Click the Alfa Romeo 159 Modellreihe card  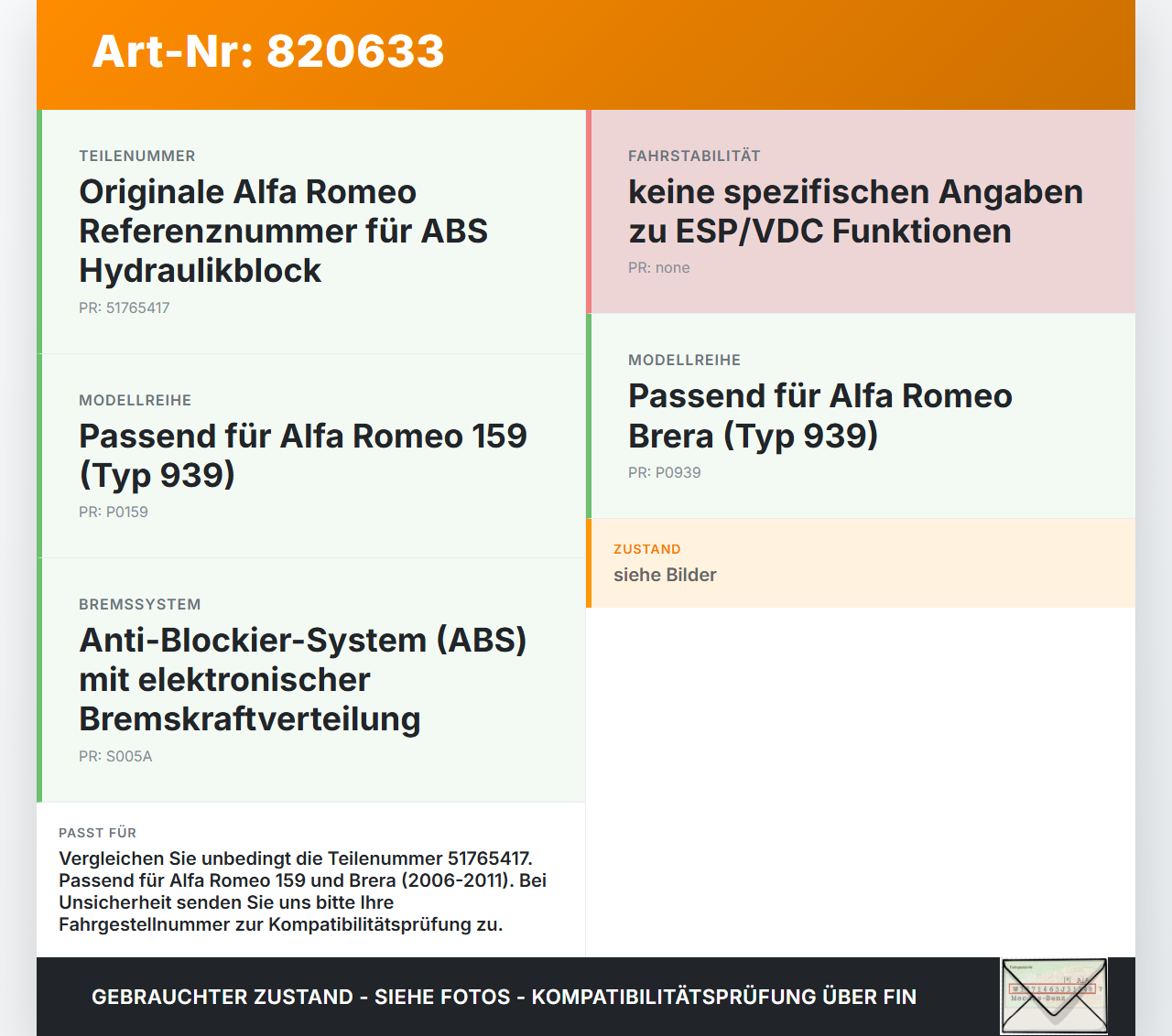click(x=311, y=456)
